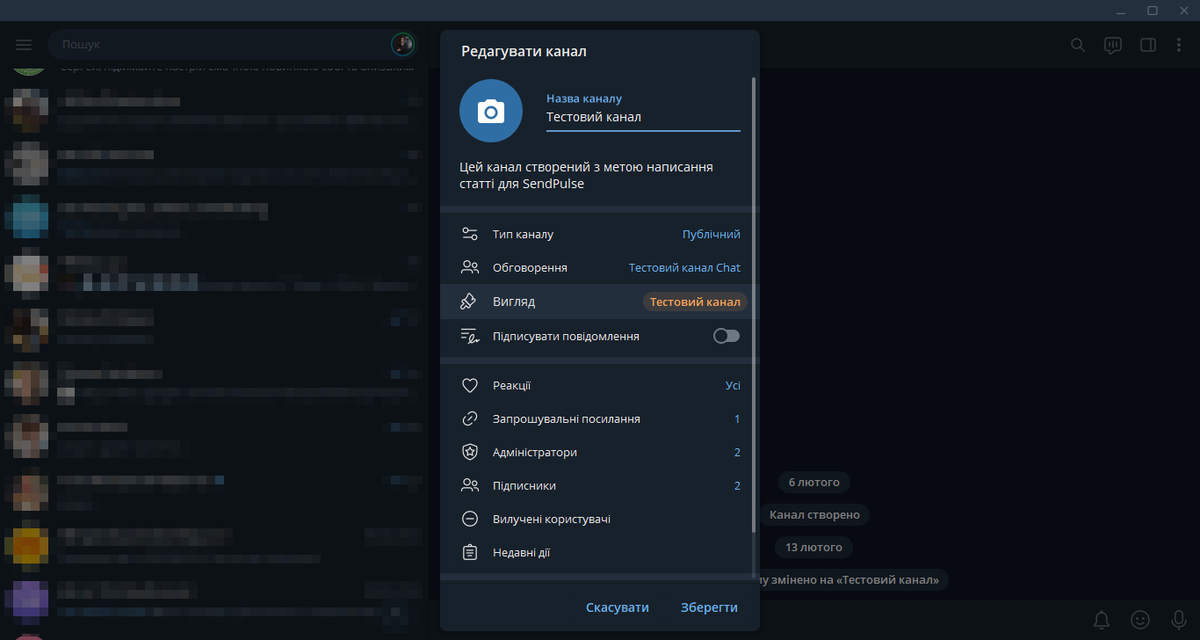1200x640 pixels.
Task: Click the 6 лютого date badge
Action: click(x=813, y=482)
